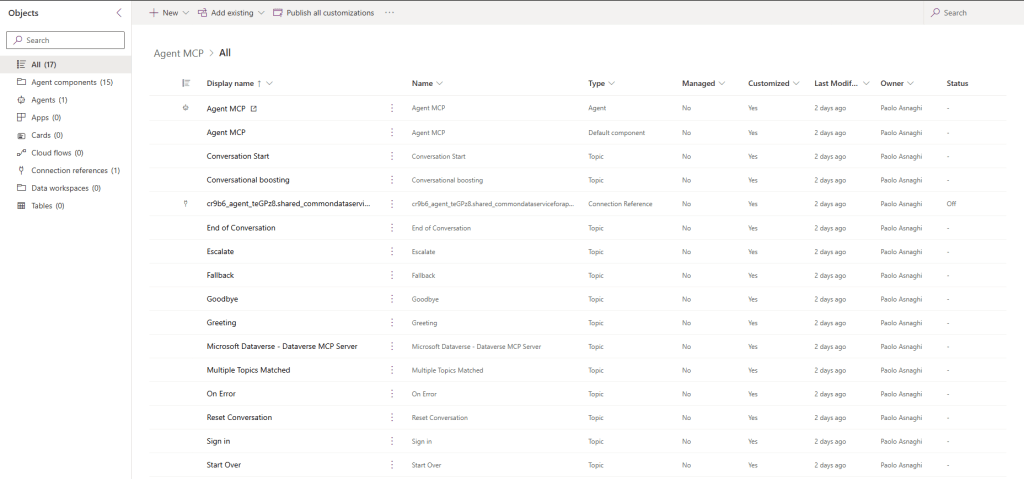Expand the Add existing dropdown
This screenshot has width=1024, height=479.
click(x=261, y=13)
